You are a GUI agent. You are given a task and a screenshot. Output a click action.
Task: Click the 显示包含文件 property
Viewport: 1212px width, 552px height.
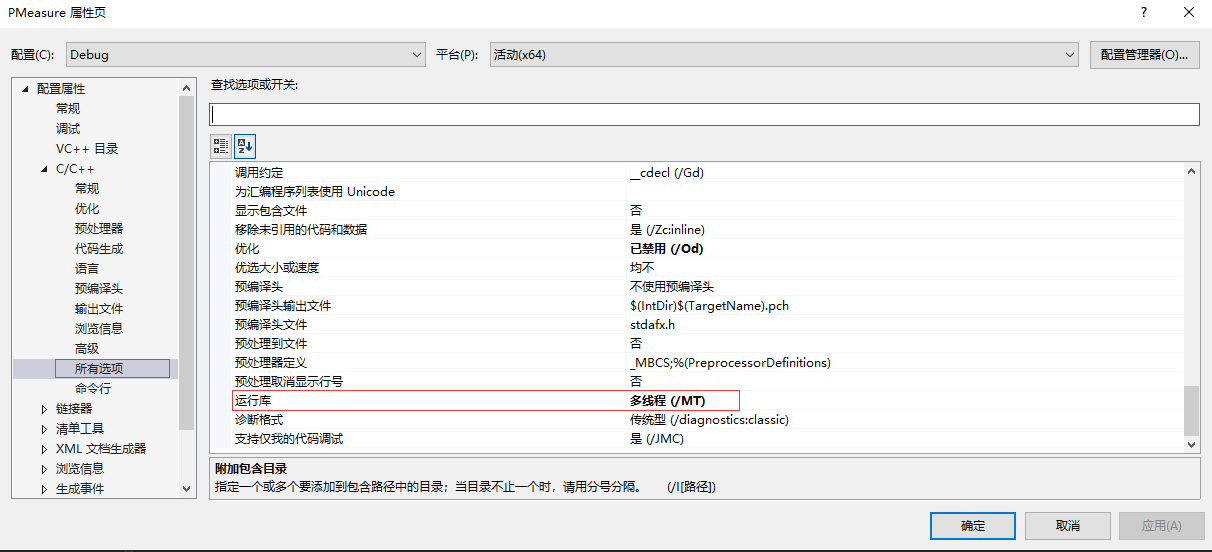[271, 211]
